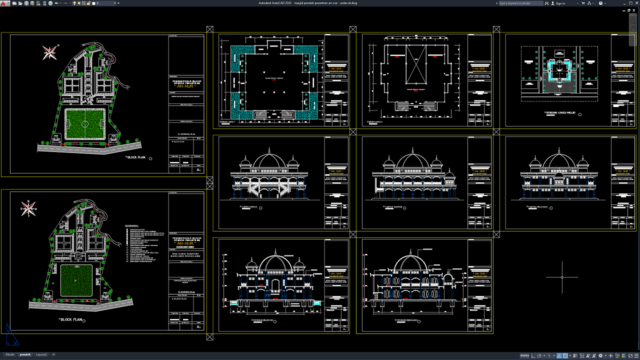Expand the Quick Access toolbar customize arrow
The image size is (640, 360).
click(x=118, y=3)
